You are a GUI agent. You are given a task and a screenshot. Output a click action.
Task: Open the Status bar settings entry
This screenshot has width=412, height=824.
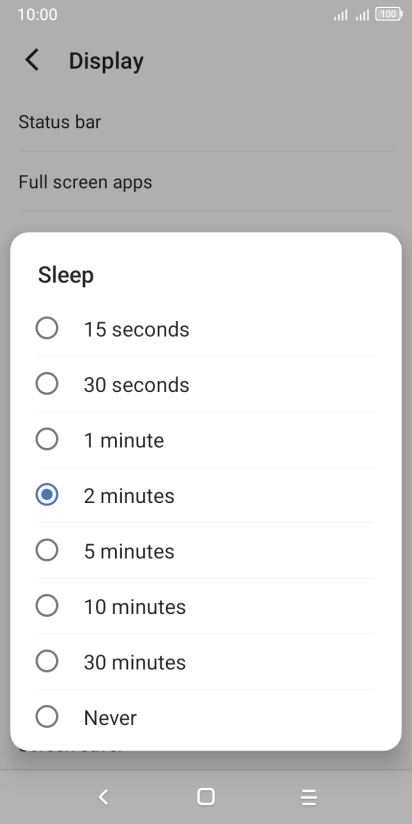[x=205, y=122]
